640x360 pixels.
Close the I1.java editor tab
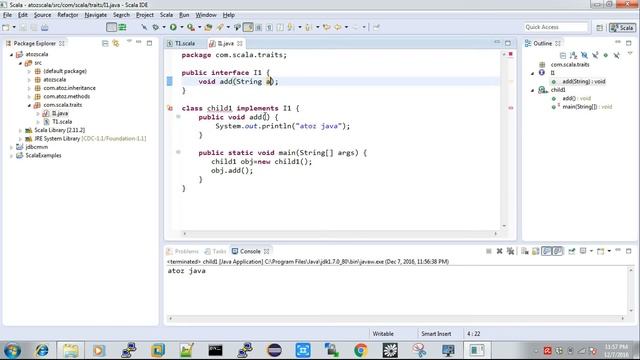point(240,43)
